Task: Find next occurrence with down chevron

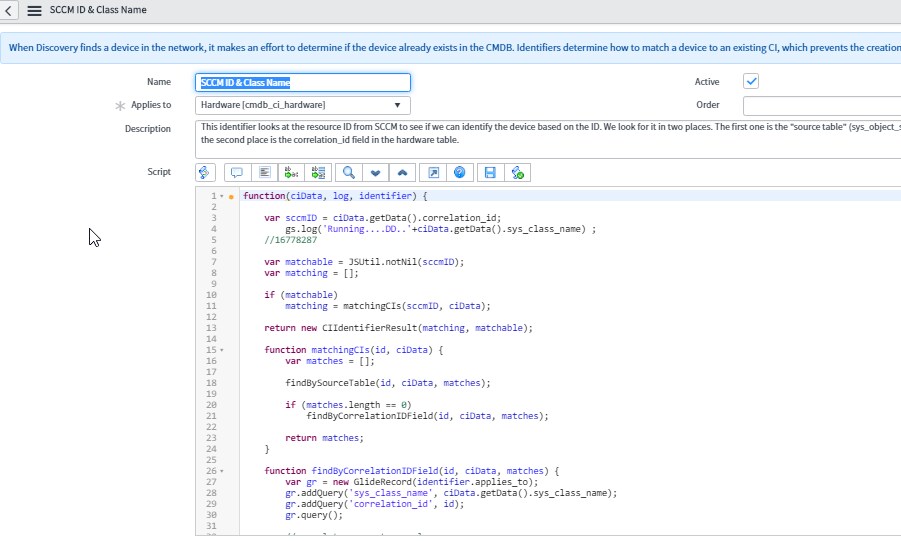Action: click(375, 172)
